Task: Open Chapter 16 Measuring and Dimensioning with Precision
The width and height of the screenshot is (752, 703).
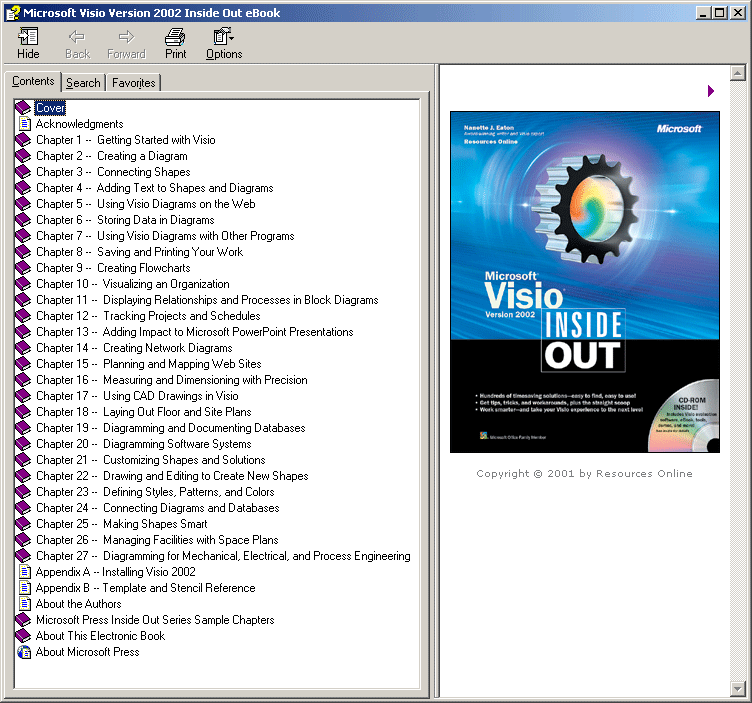Action: 172,379
